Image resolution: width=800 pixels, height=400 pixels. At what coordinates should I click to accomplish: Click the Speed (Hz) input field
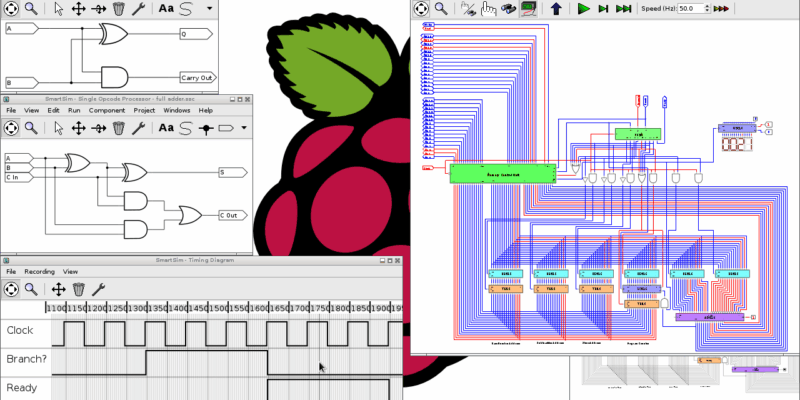tap(690, 8)
